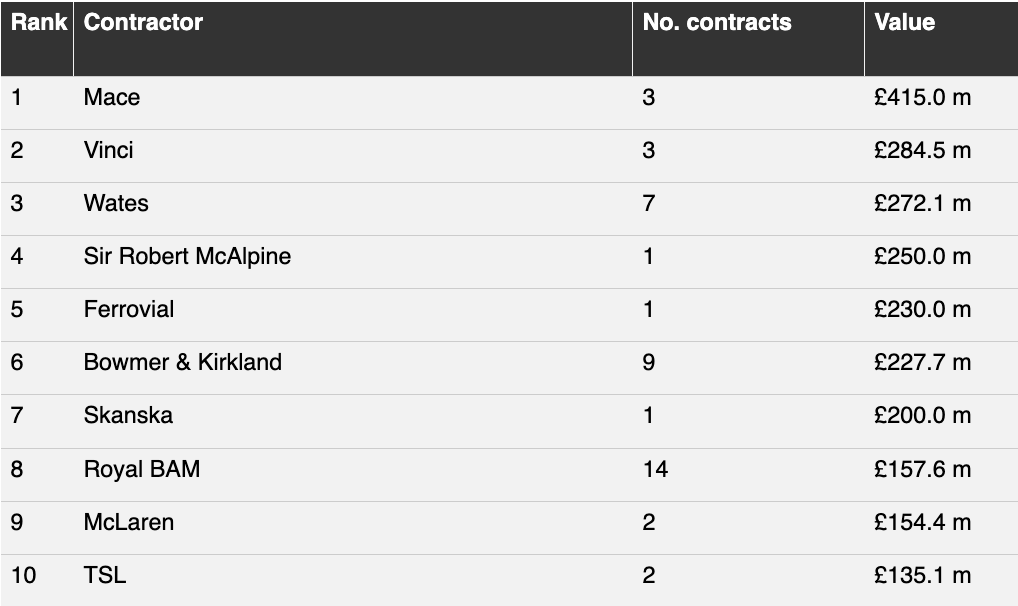
Task: Click the Value column header
Action: [x=904, y=23]
